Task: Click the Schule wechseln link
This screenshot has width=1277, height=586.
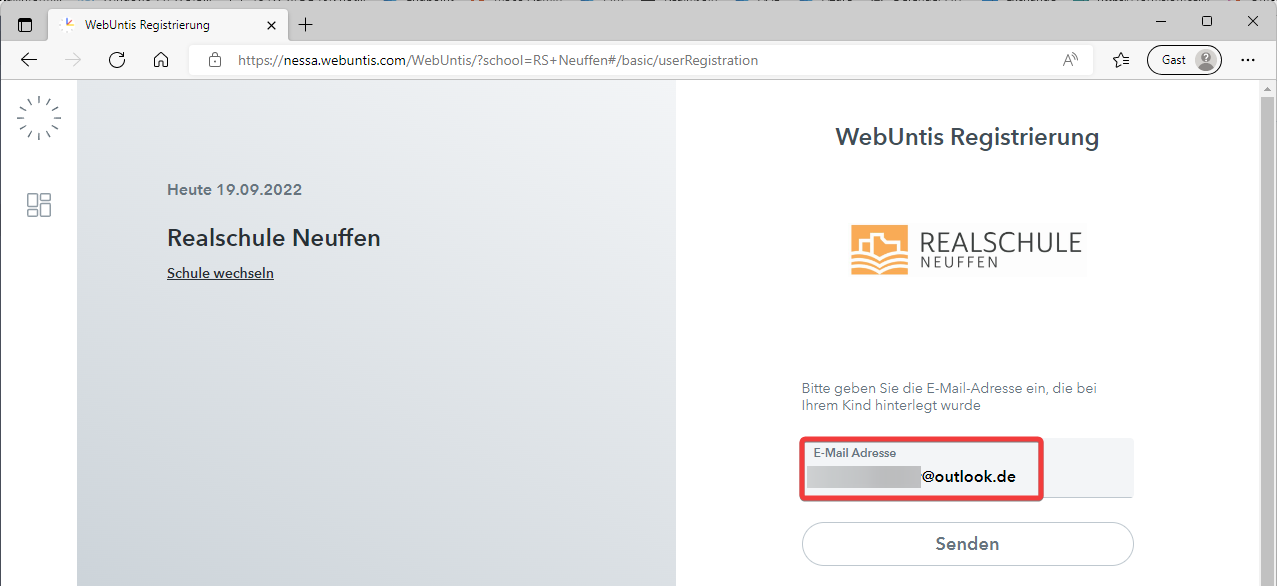Action: (x=220, y=273)
